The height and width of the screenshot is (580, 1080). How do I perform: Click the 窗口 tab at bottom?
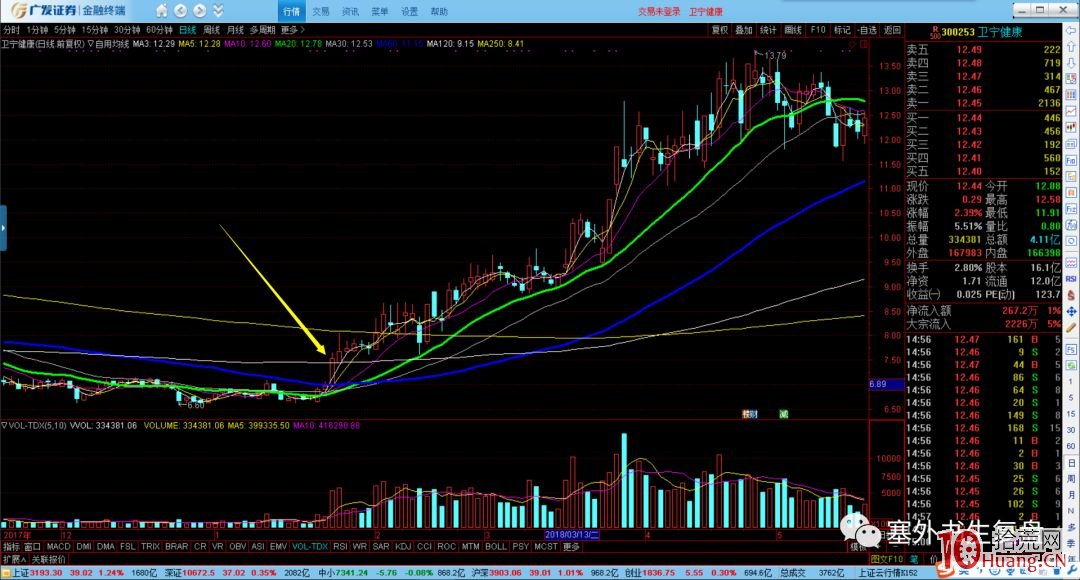tap(32, 546)
